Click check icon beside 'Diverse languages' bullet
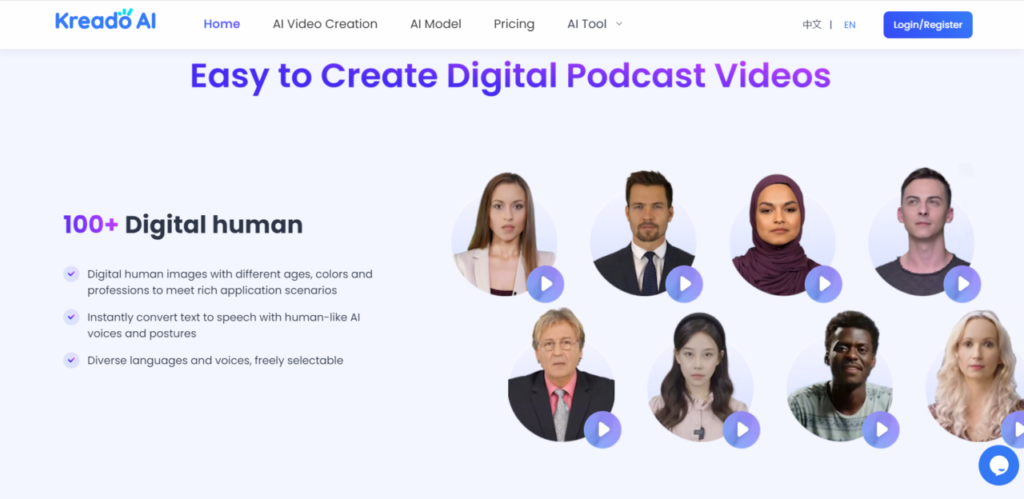This screenshot has width=1024, height=499. [x=71, y=360]
